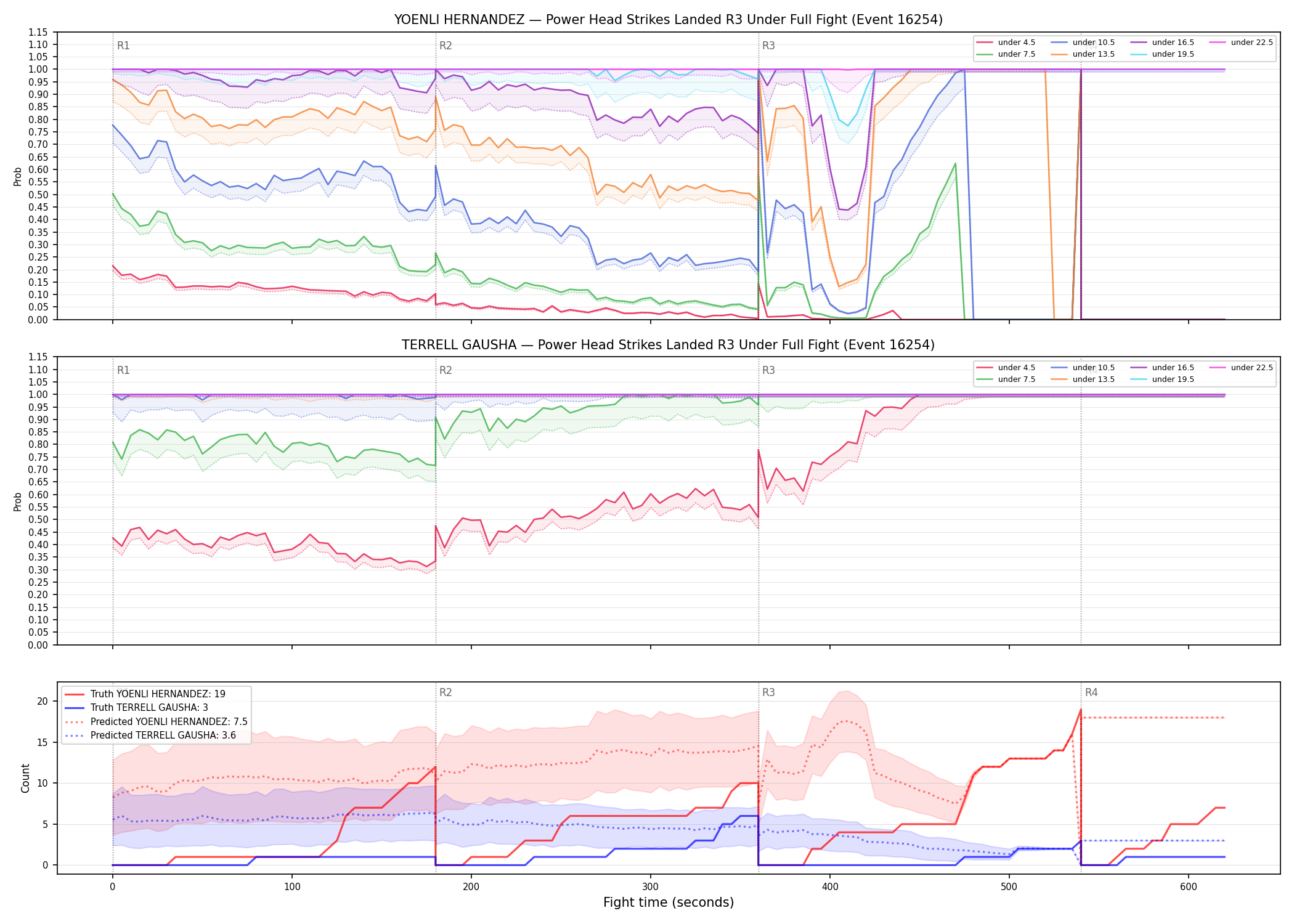Select 'under 19.5' in the top chart legend
The height and width of the screenshot is (924, 1294).
pyautogui.click(x=1162, y=54)
